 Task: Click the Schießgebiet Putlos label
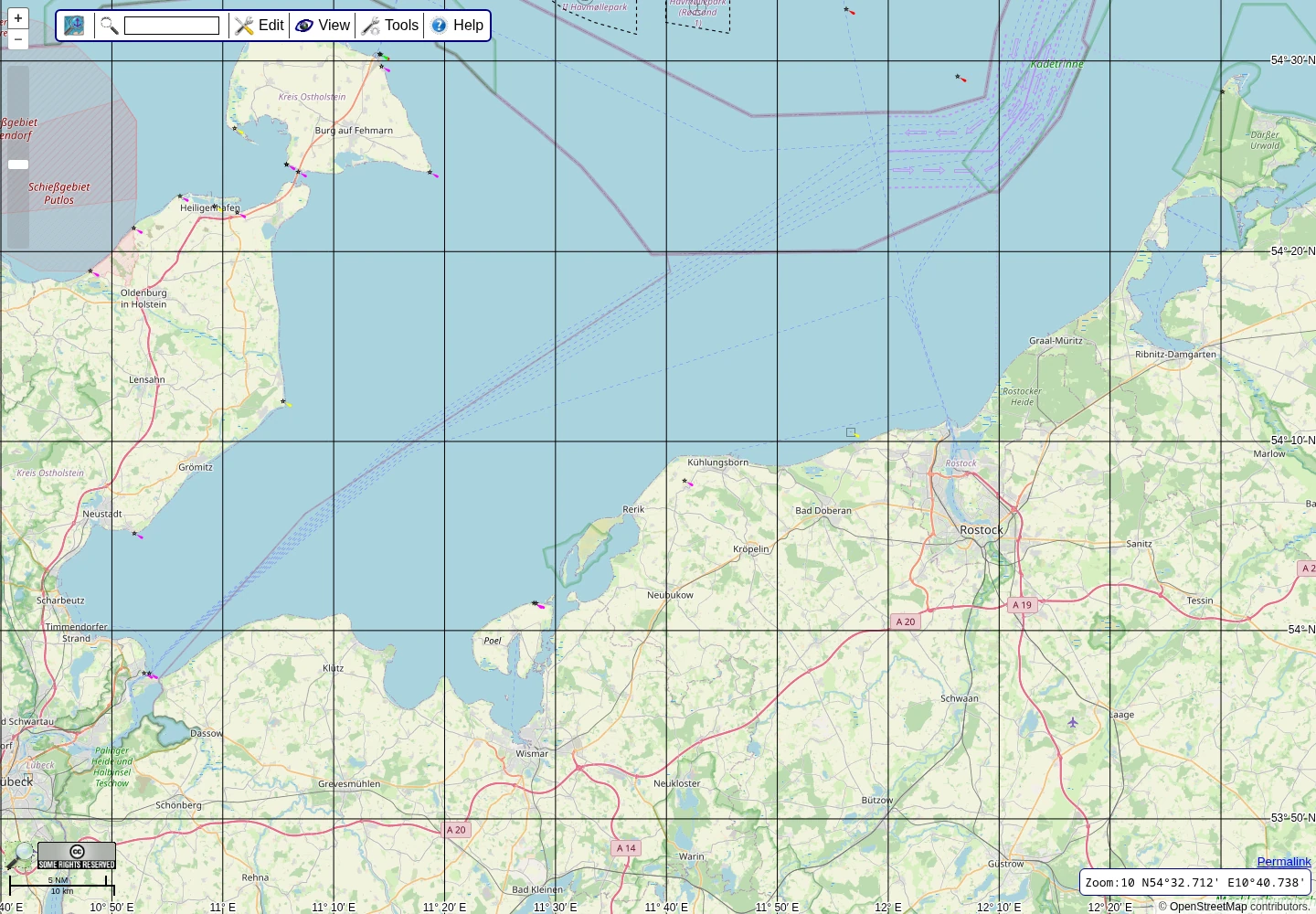(59, 194)
